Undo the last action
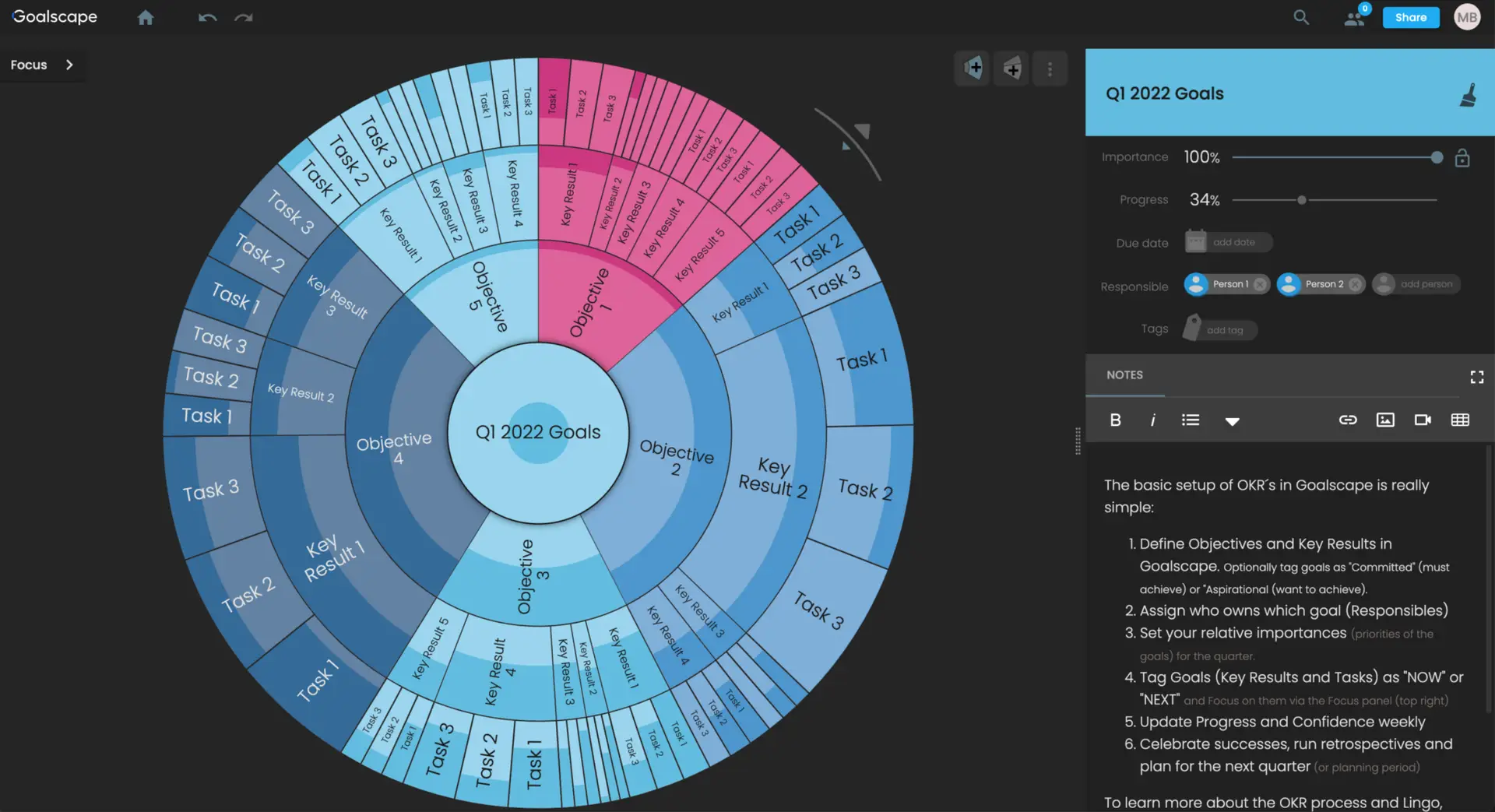Viewport: 1495px width, 812px height. point(207,18)
